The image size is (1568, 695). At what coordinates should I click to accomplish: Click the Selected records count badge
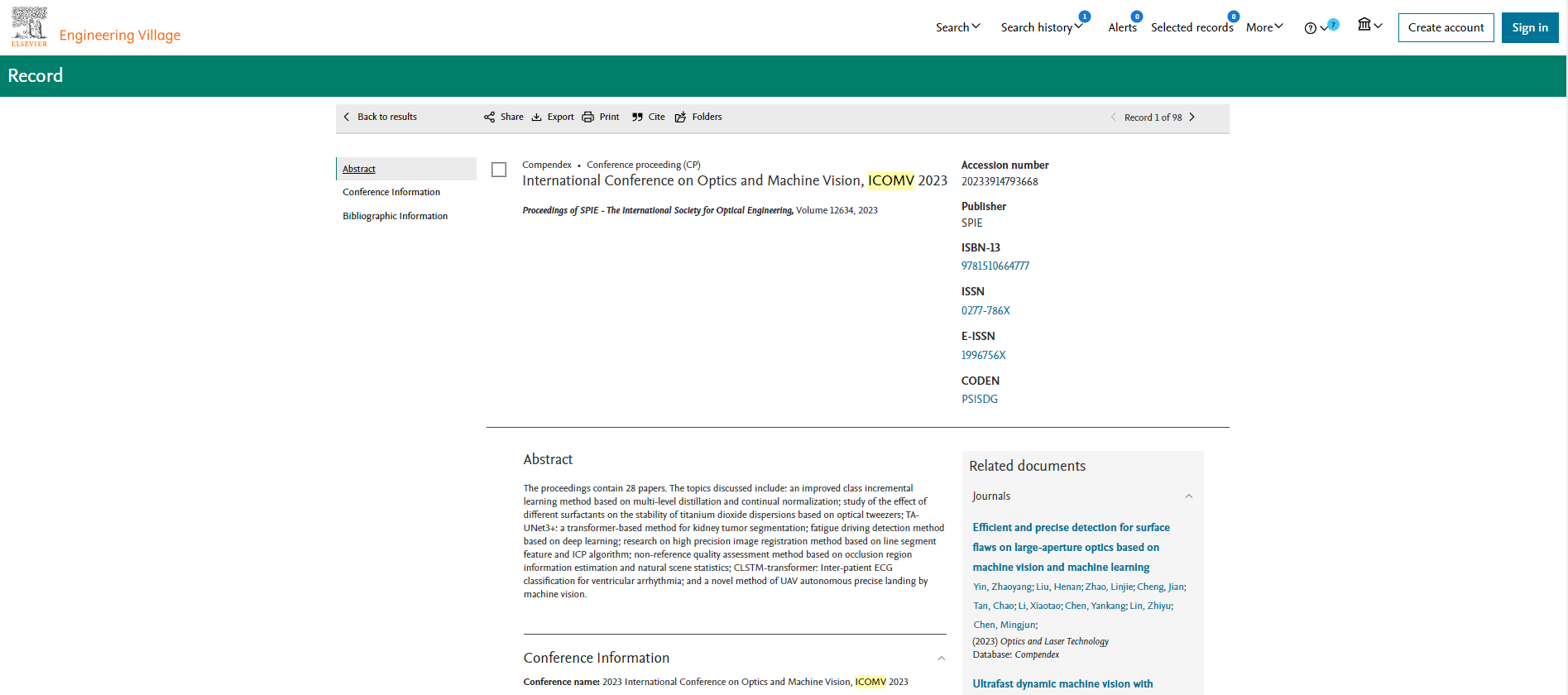(1234, 17)
